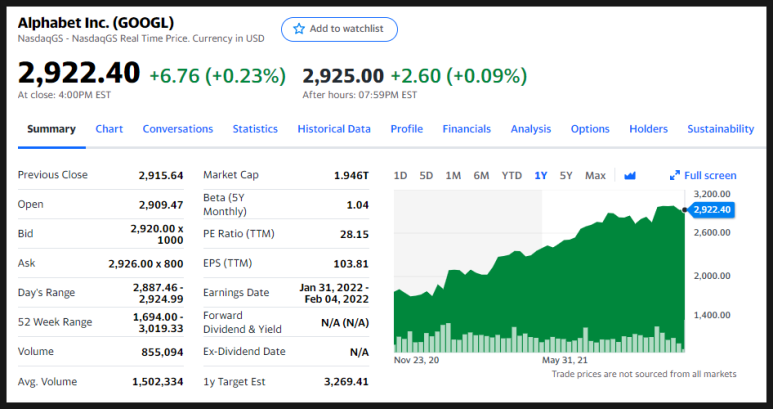Screen dimensions: 773x409
Task: Select the 1M chart range
Action: coord(453,175)
